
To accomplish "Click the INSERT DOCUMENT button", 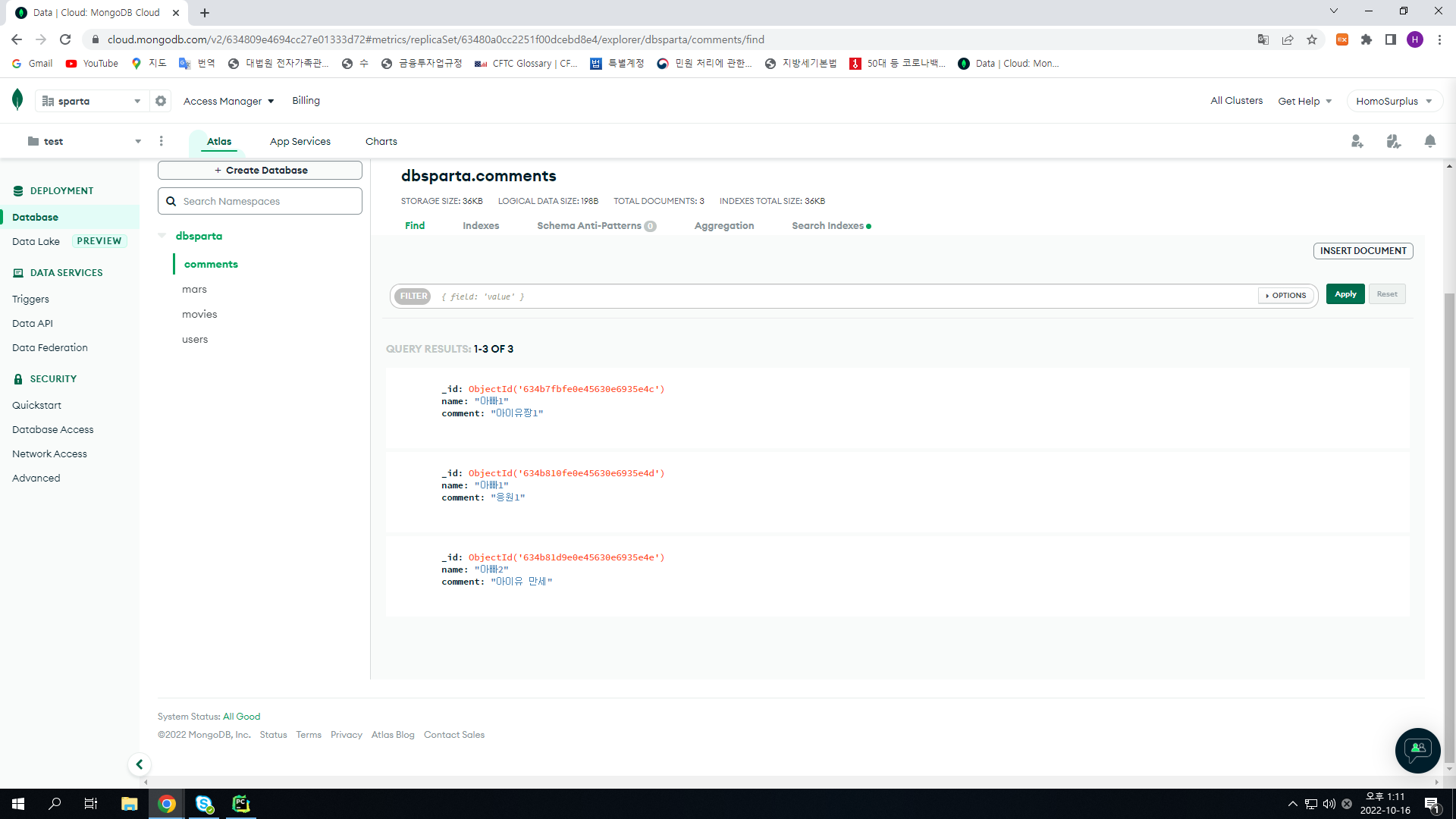I will click(1363, 251).
